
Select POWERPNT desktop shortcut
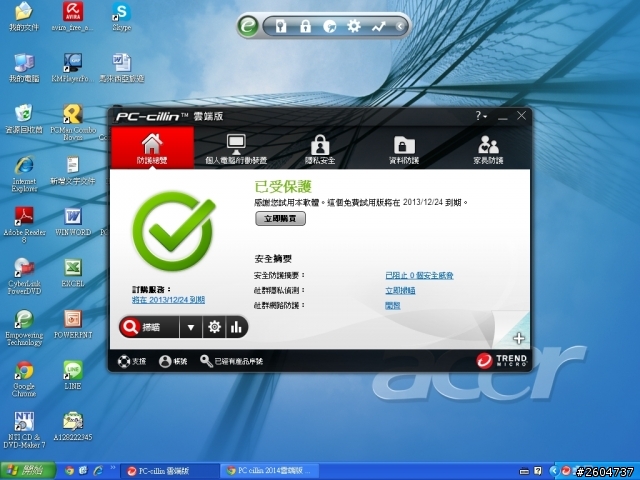(73, 325)
